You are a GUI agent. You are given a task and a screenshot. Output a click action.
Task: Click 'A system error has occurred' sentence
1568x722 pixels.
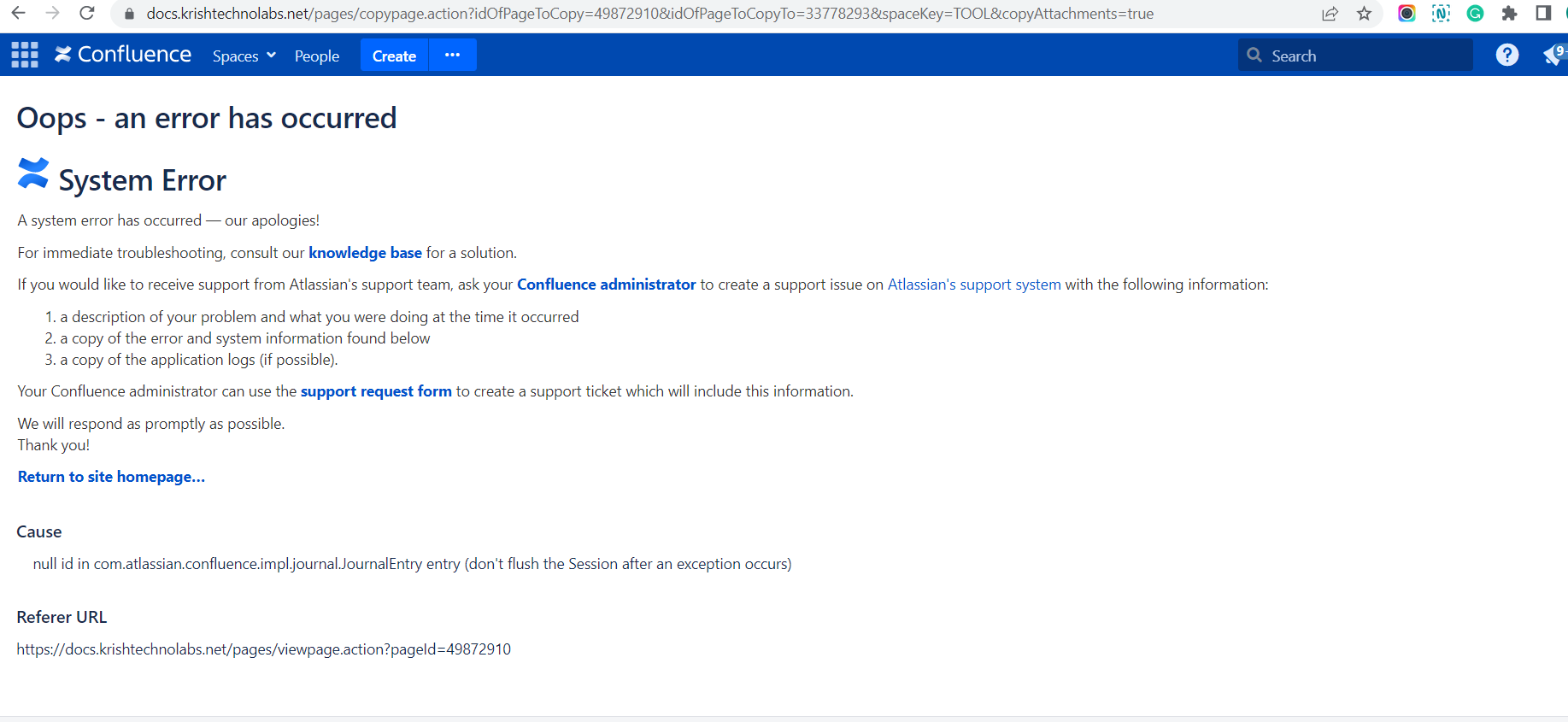[168, 220]
